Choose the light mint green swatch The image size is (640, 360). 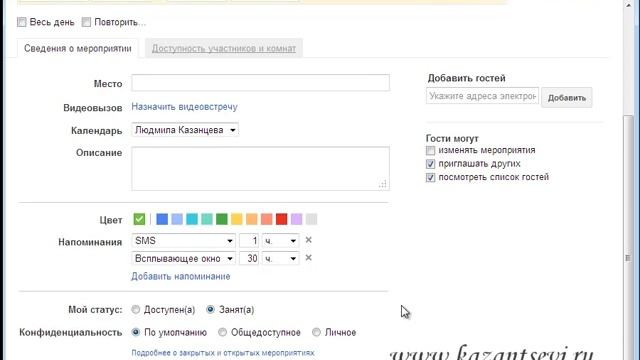(x=207, y=219)
